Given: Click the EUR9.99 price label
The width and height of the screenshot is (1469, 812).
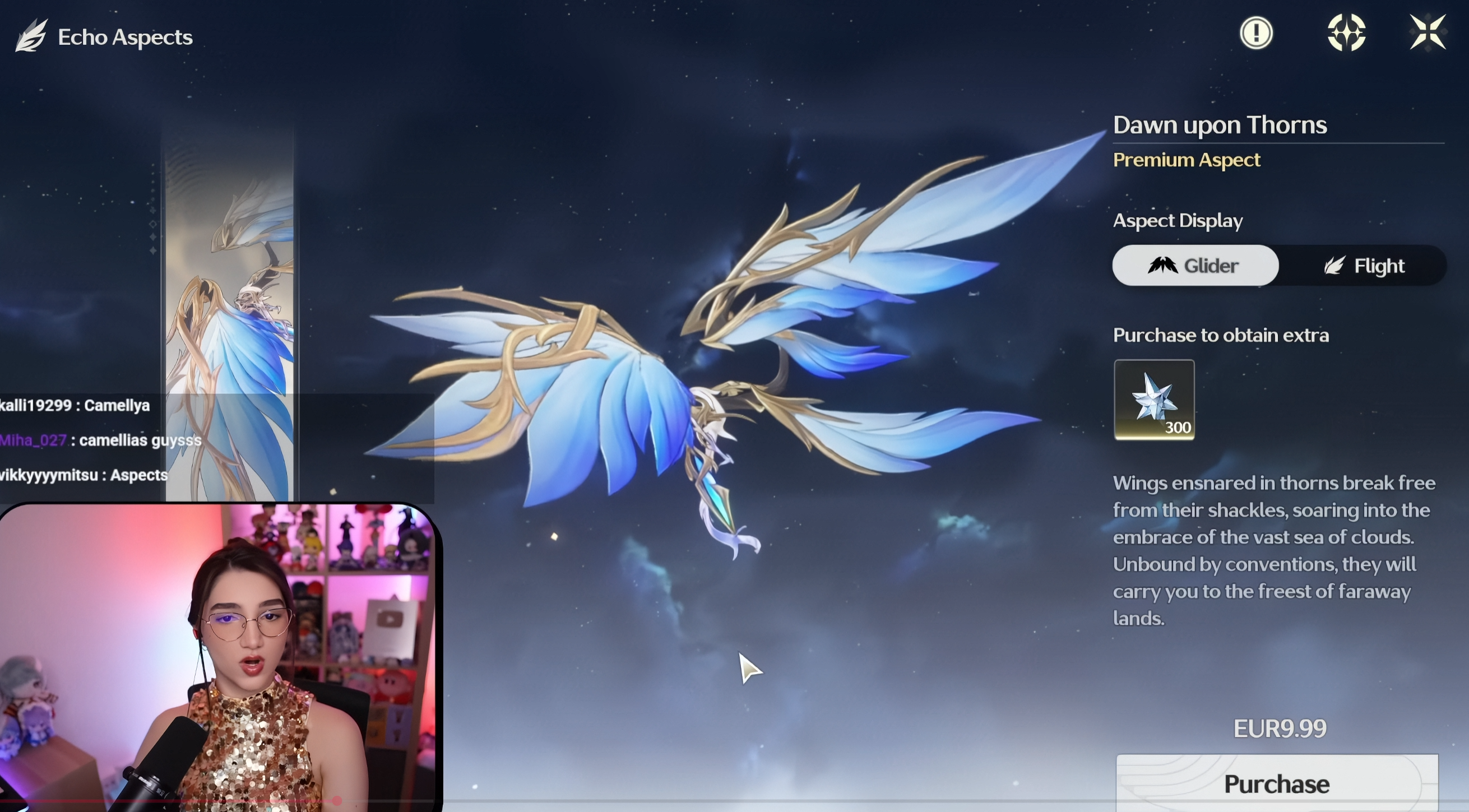Looking at the screenshot, I should pyautogui.click(x=1280, y=728).
